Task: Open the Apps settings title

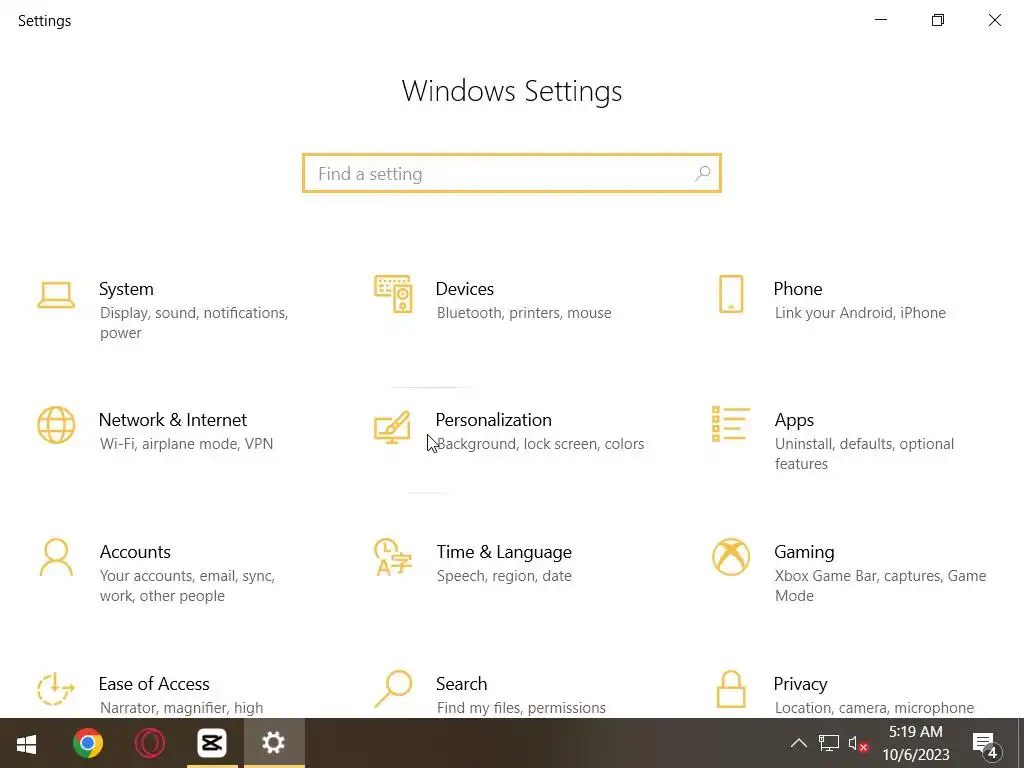Action: coord(794,420)
